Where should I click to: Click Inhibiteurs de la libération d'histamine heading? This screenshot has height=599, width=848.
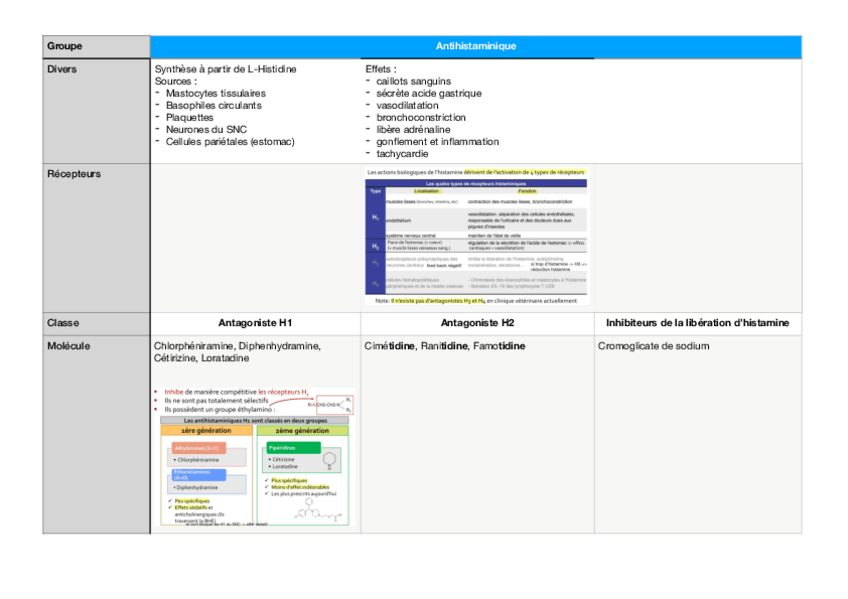[697, 323]
